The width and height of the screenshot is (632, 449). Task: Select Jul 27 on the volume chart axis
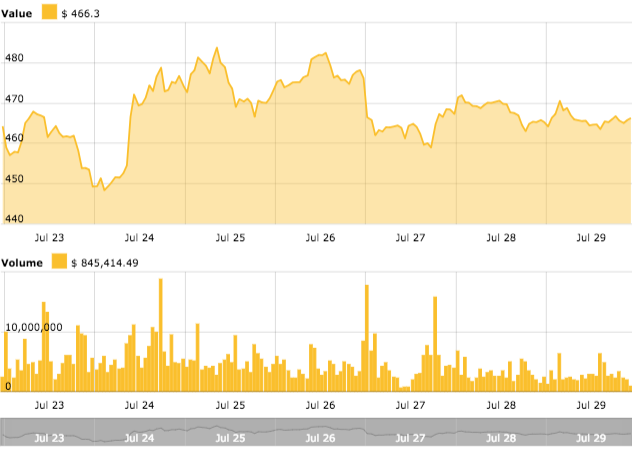(x=411, y=405)
